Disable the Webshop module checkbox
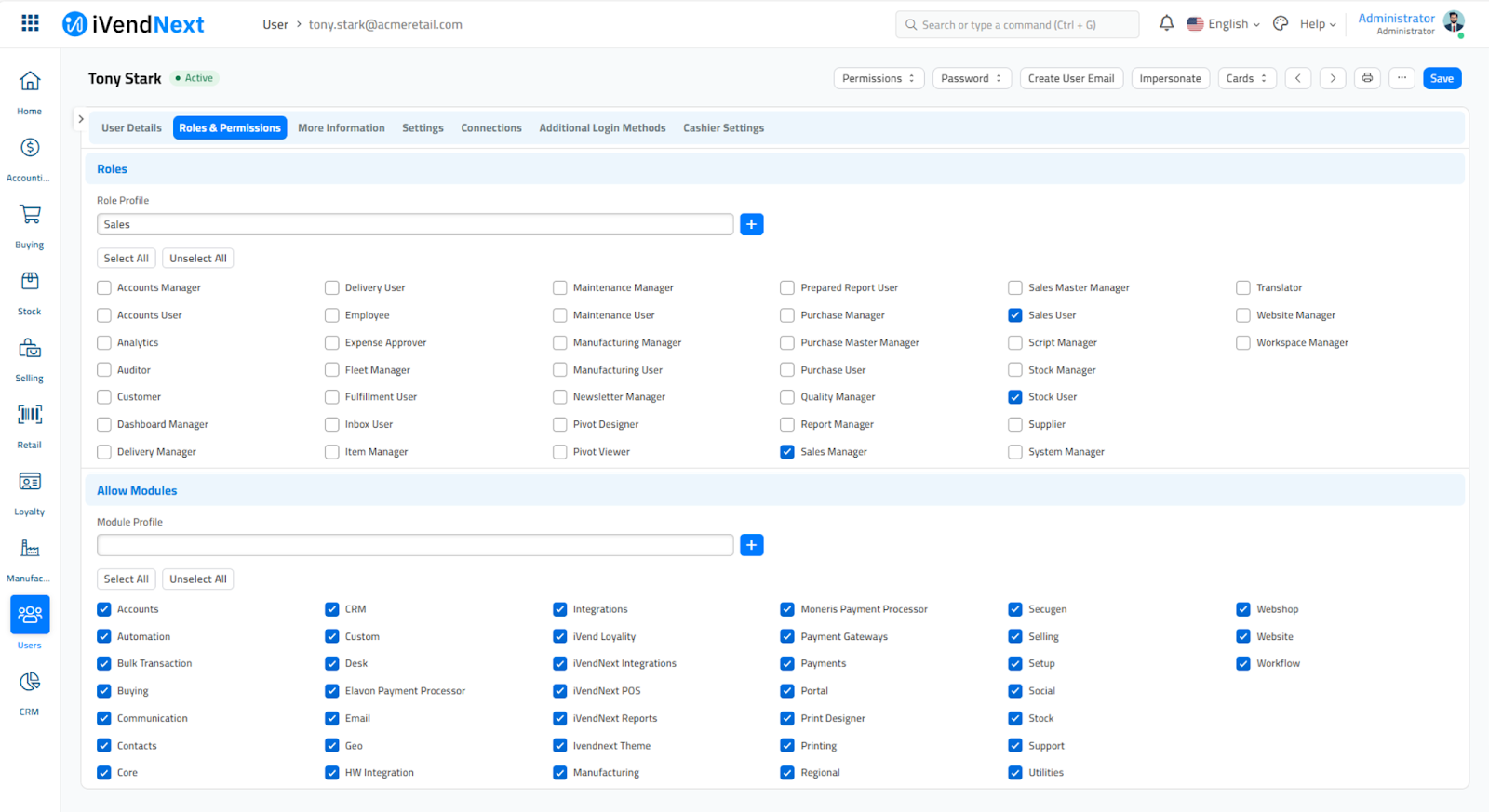The width and height of the screenshot is (1489, 812). coord(1243,609)
